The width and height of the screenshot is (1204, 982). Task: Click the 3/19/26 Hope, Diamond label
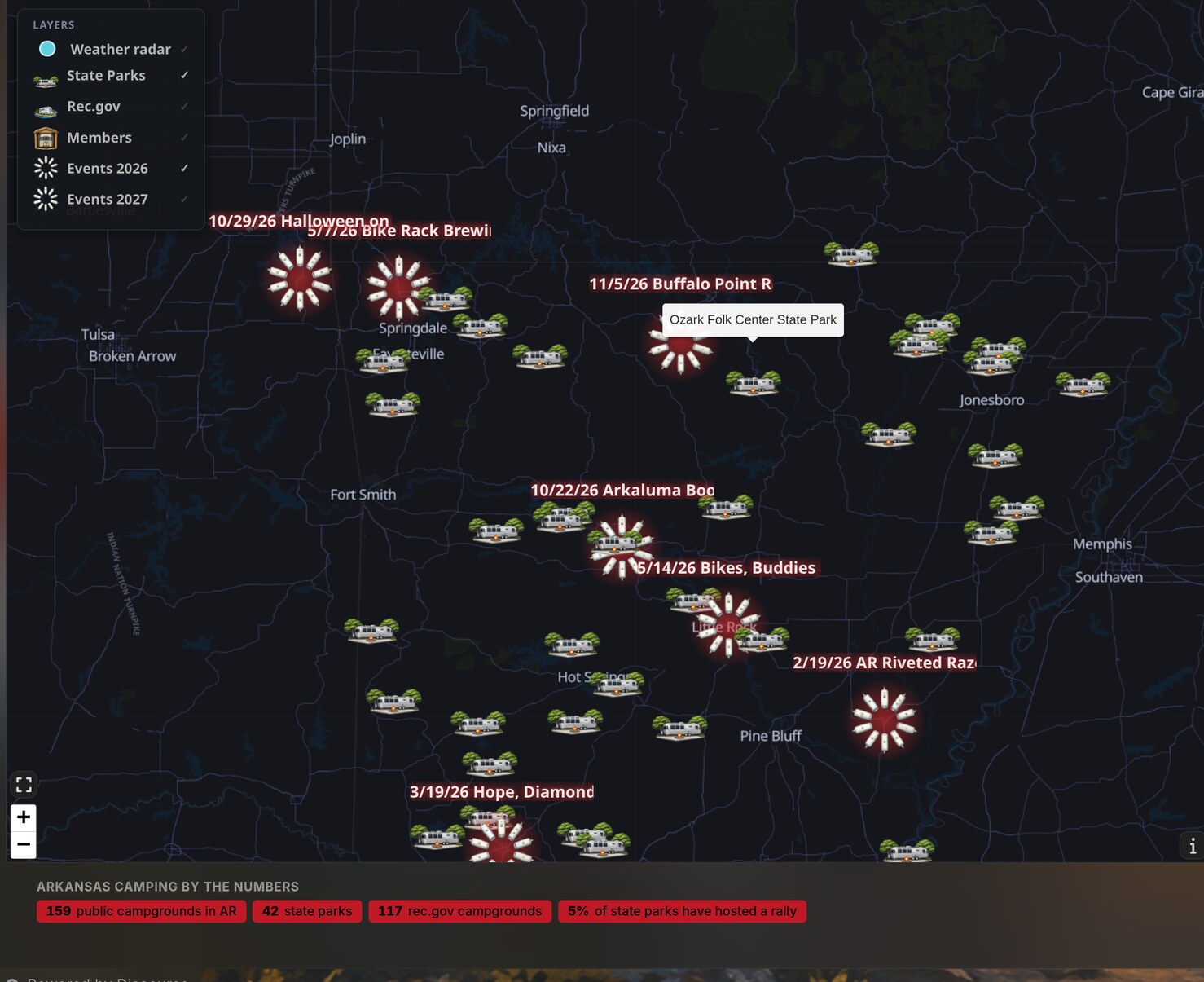[501, 791]
